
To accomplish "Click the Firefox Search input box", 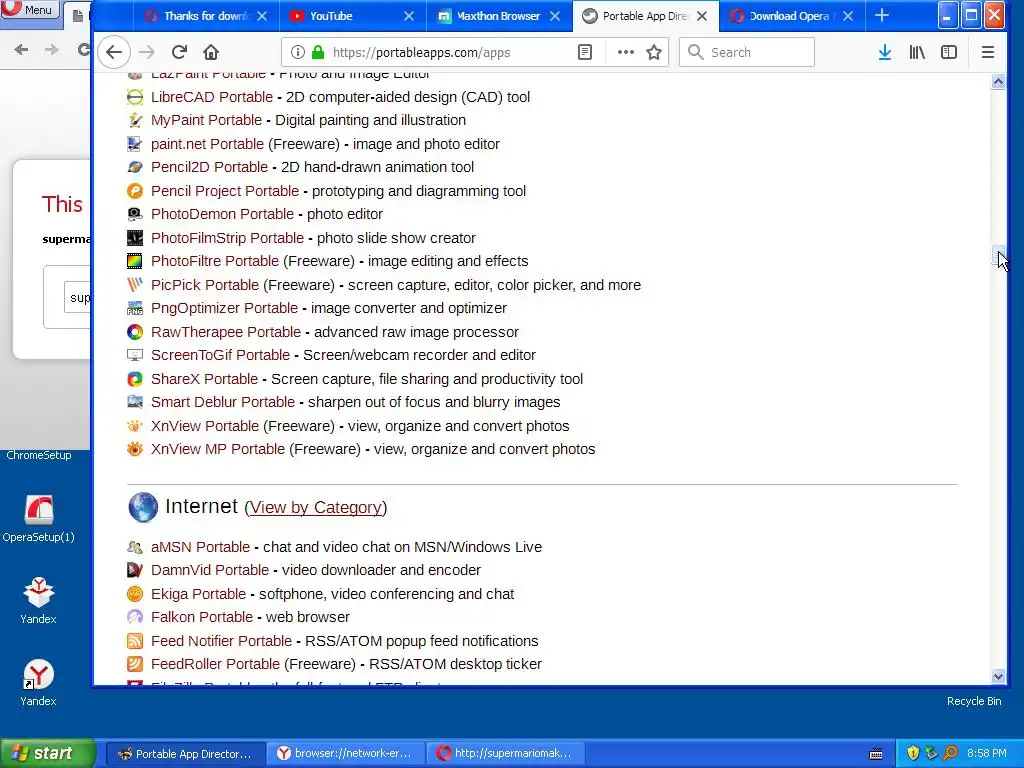I will (x=747, y=52).
